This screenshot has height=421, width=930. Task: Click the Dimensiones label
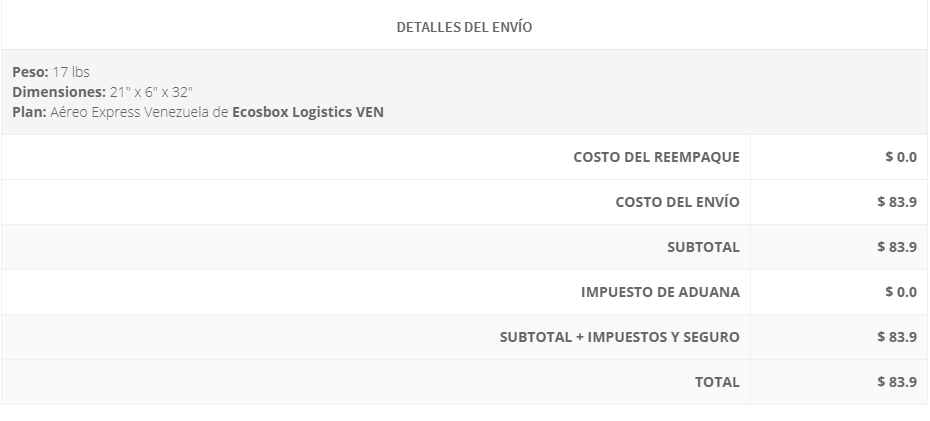[x=59, y=92]
